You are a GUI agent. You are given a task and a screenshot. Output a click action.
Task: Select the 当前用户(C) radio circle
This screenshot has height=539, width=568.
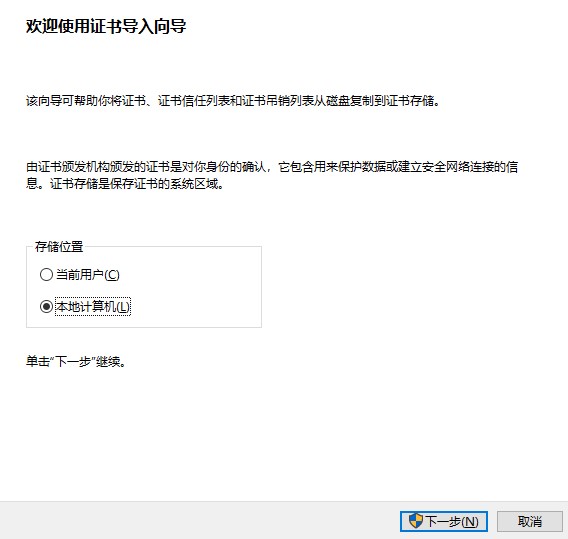[46, 275]
